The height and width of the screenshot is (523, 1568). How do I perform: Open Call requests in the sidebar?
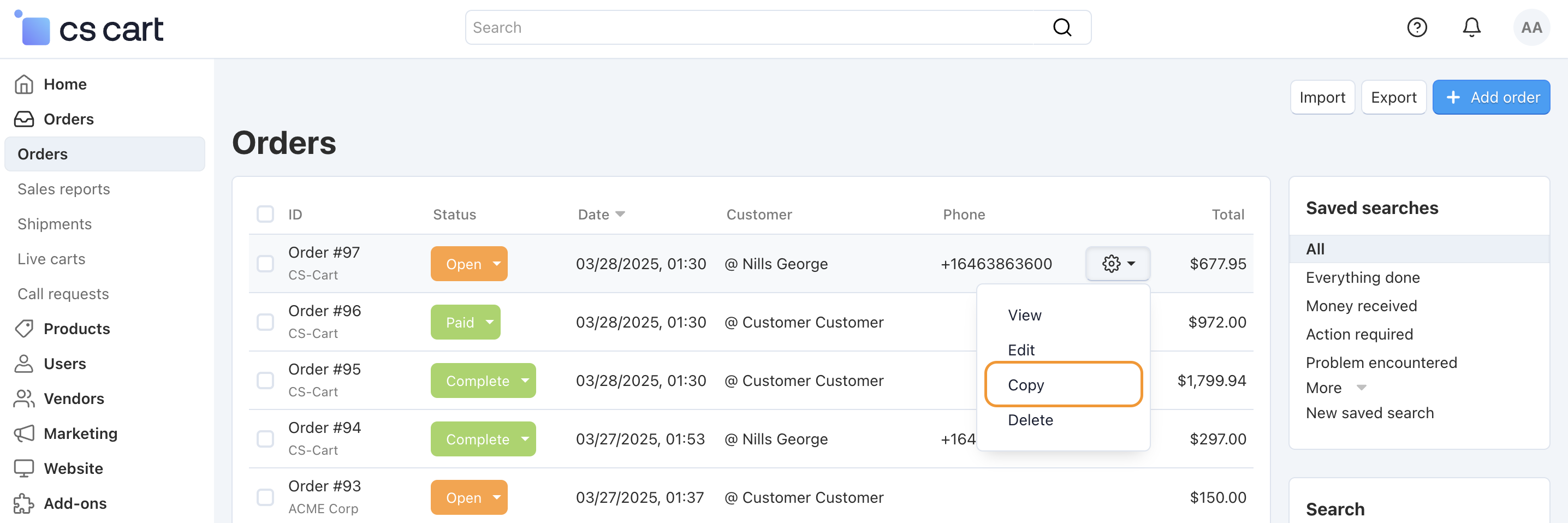point(63,294)
